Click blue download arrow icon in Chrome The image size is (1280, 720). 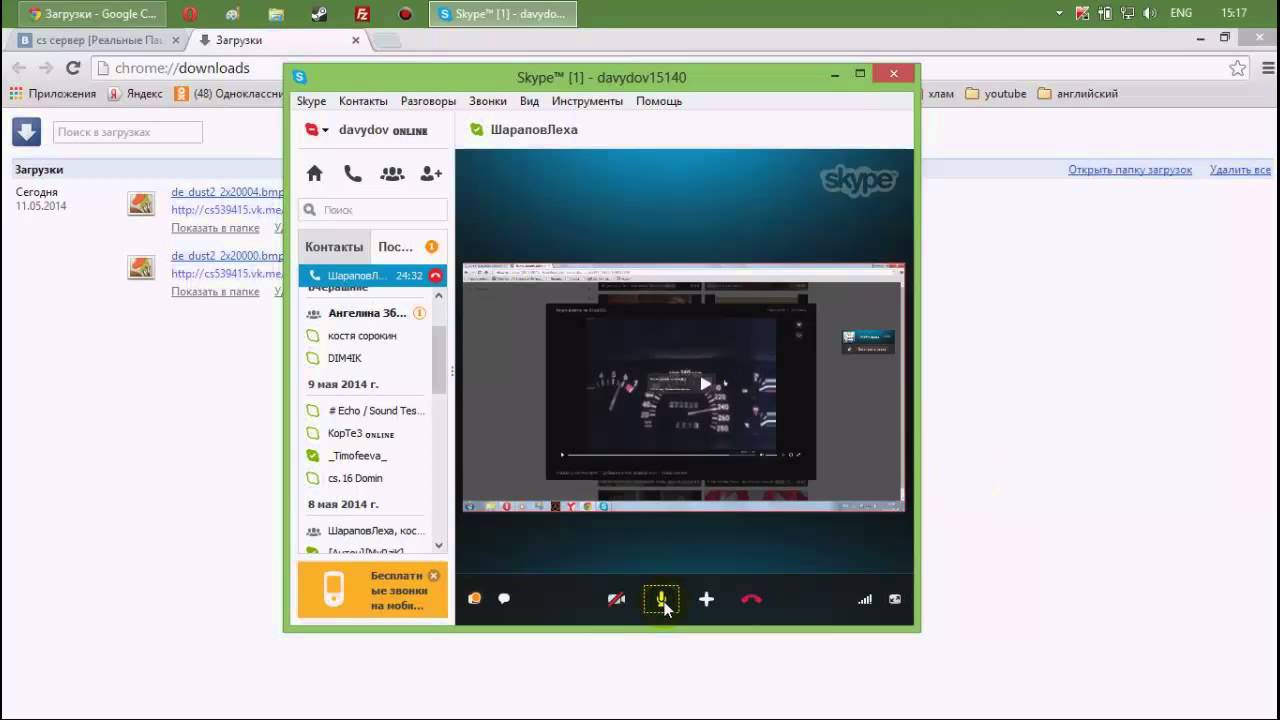coord(26,131)
